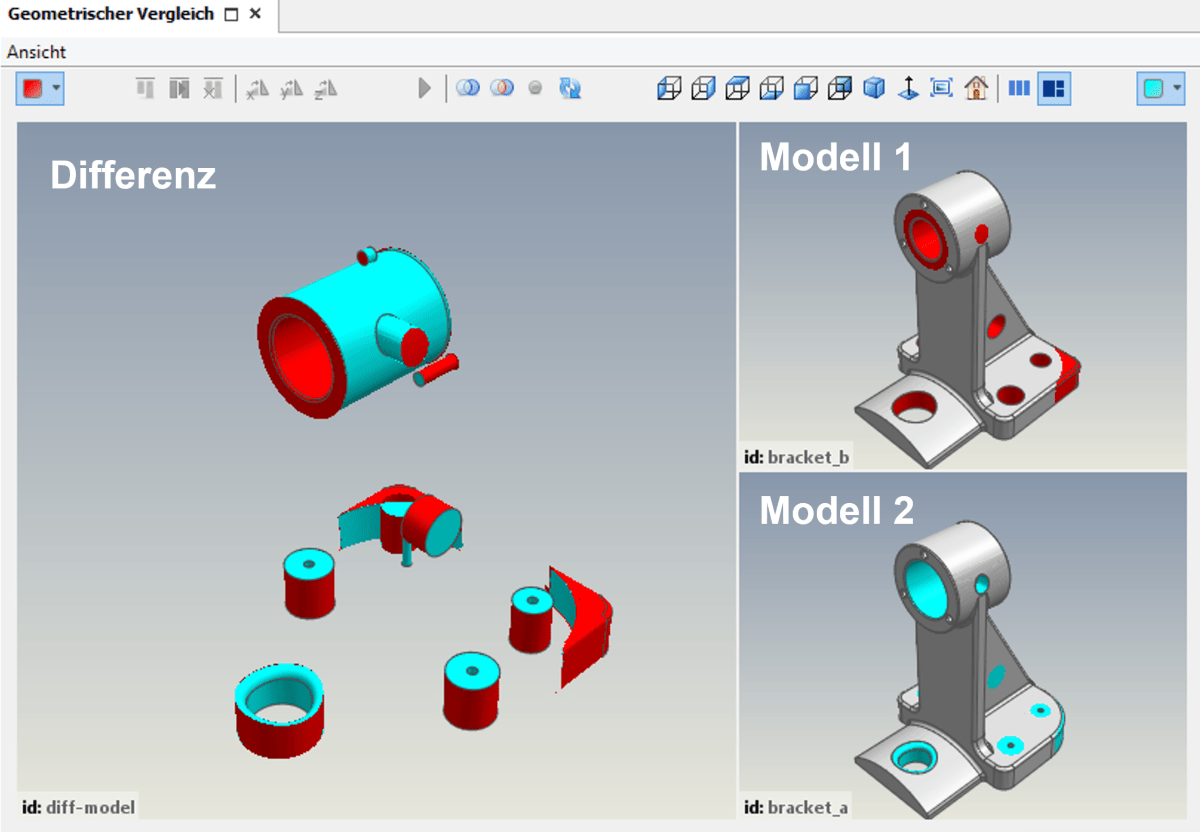Click the small gray dot icon
Image resolution: width=1200 pixels, height=832 pixels.
[535, 88]
